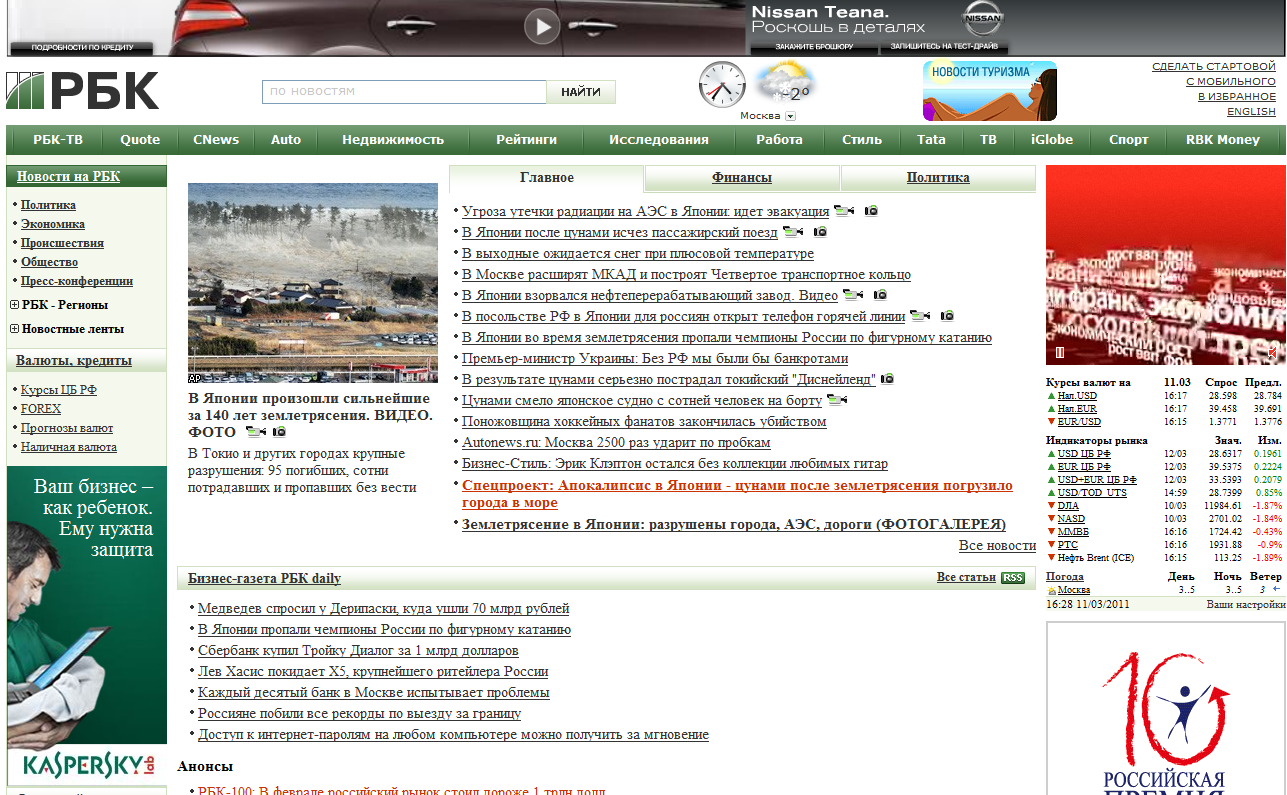Open Quote in the navigation bar

pos(140,140)
